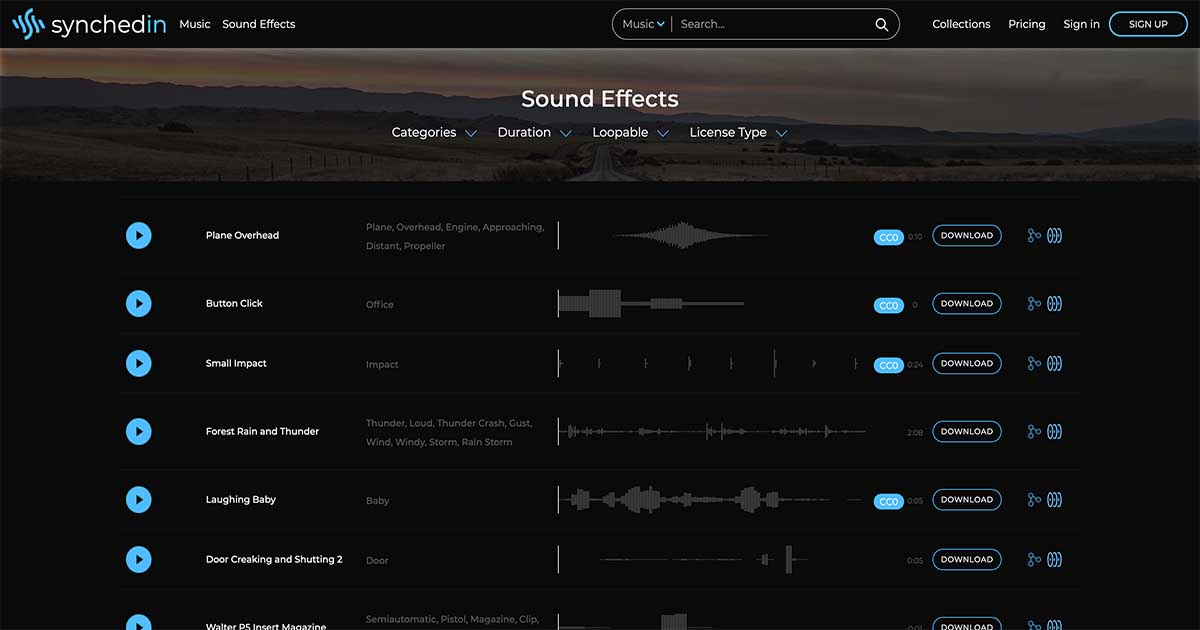Open the Music search-type dropdown

643,24
